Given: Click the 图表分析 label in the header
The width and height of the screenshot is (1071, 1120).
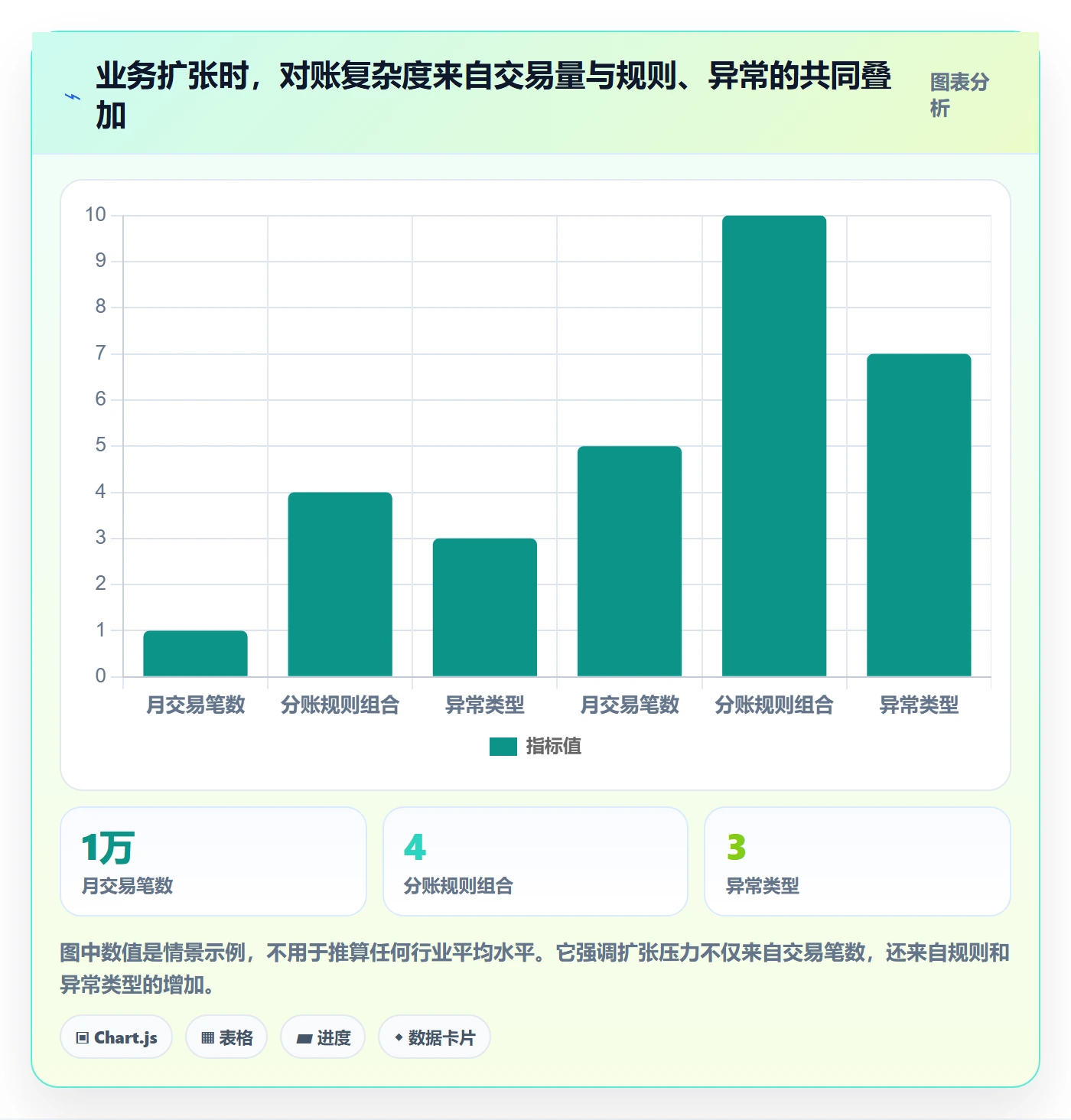Looking at the screenshot, I should [959, 95].
